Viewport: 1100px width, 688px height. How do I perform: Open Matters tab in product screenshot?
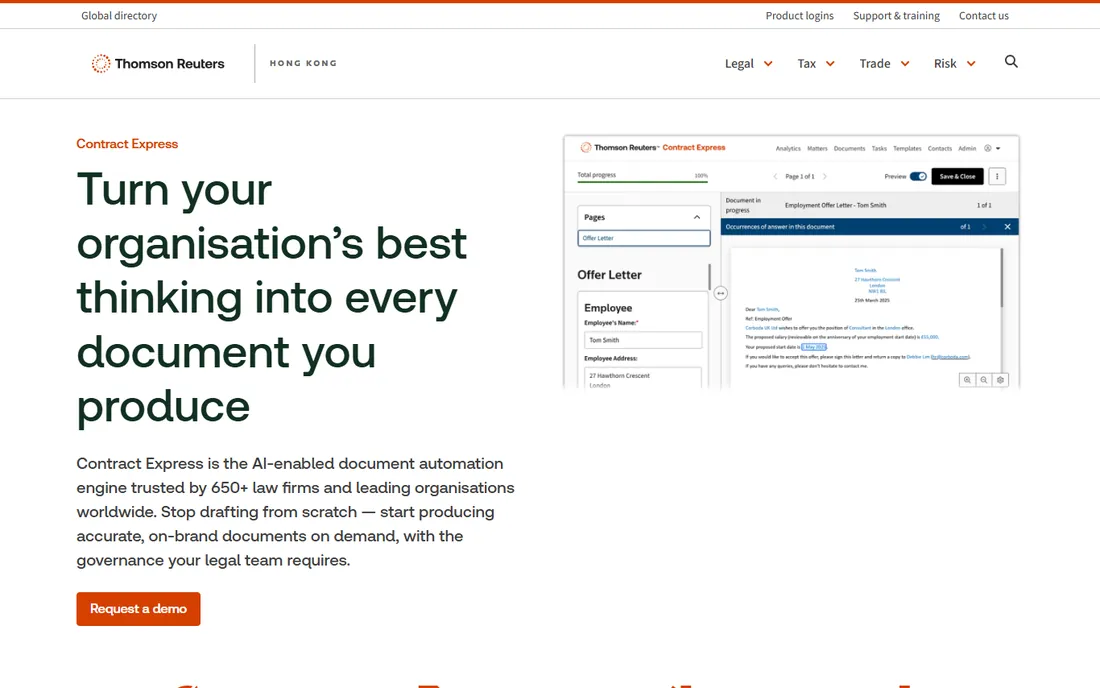coord(817,149)
